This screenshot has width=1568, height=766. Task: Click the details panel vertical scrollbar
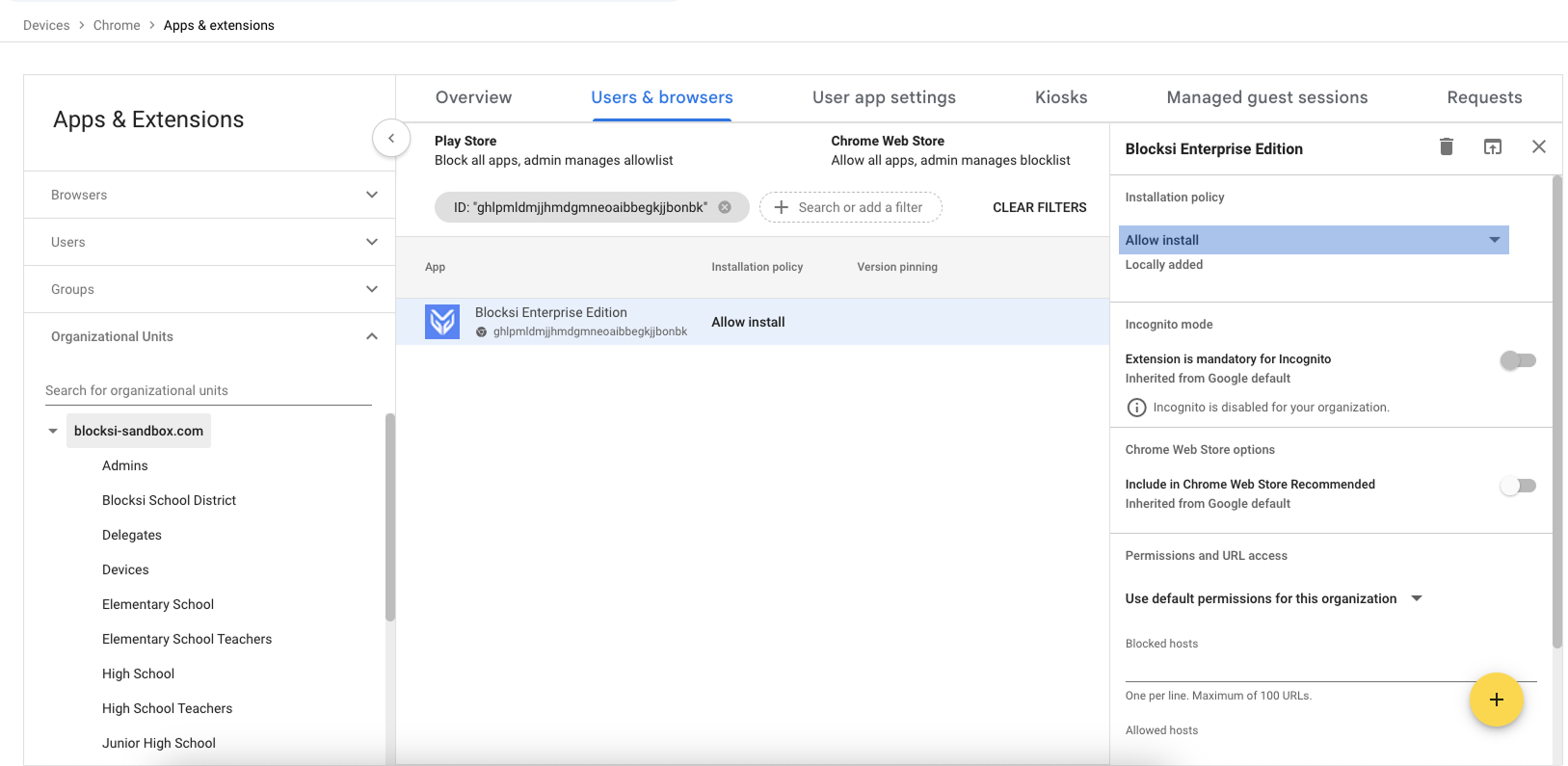[x=1557, y=411]
